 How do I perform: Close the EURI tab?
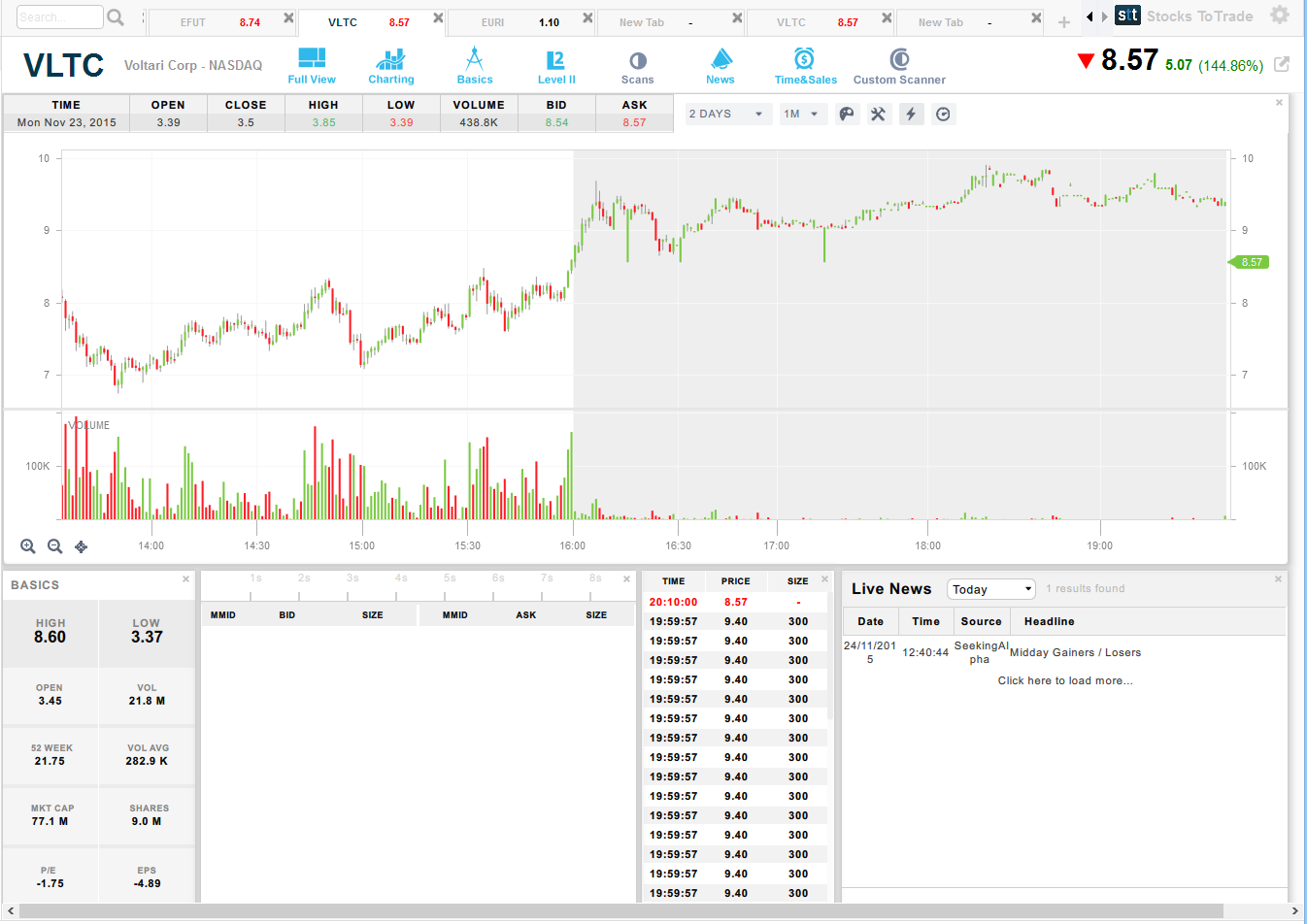point(587,18)
